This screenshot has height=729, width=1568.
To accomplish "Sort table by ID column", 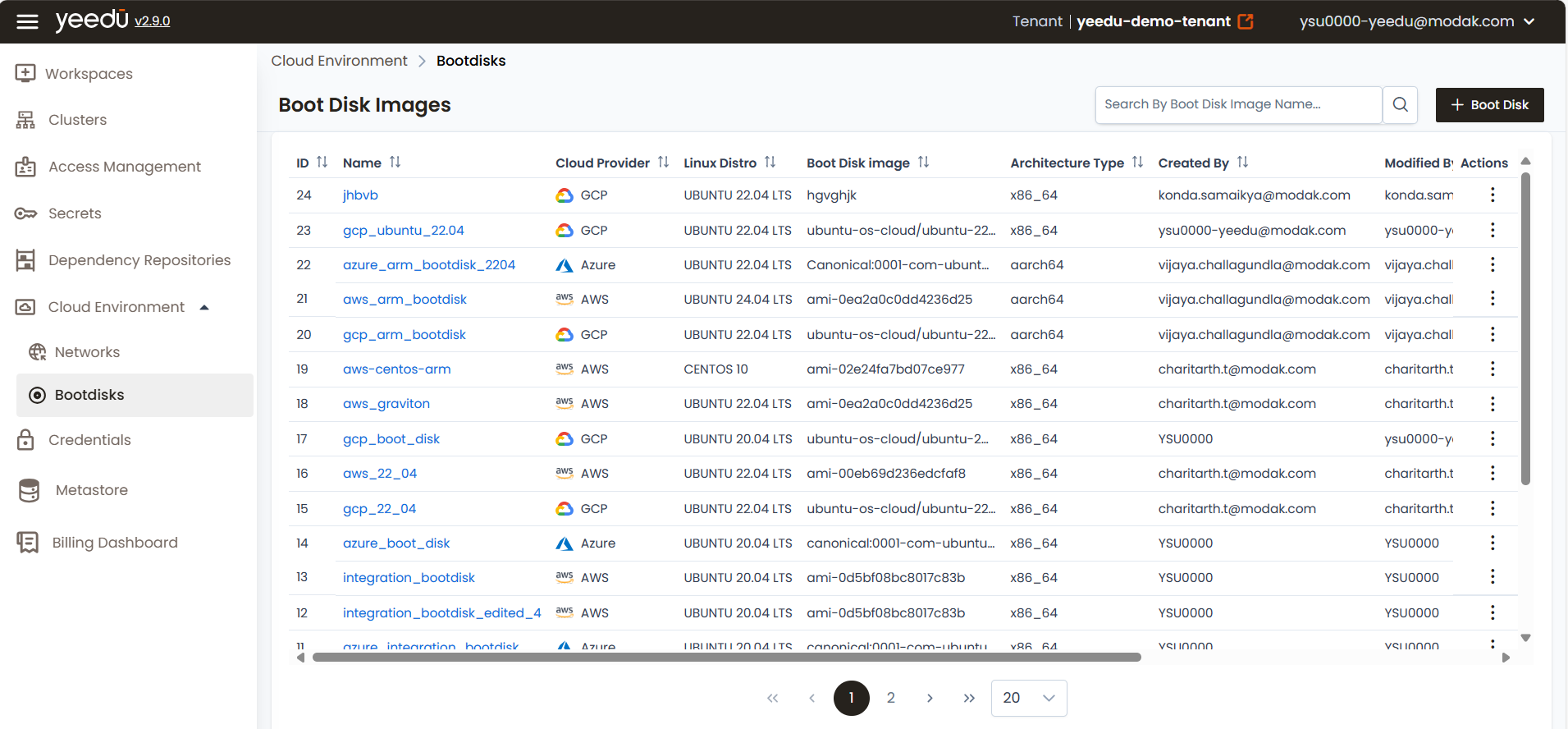I will [x=322, y=163].
